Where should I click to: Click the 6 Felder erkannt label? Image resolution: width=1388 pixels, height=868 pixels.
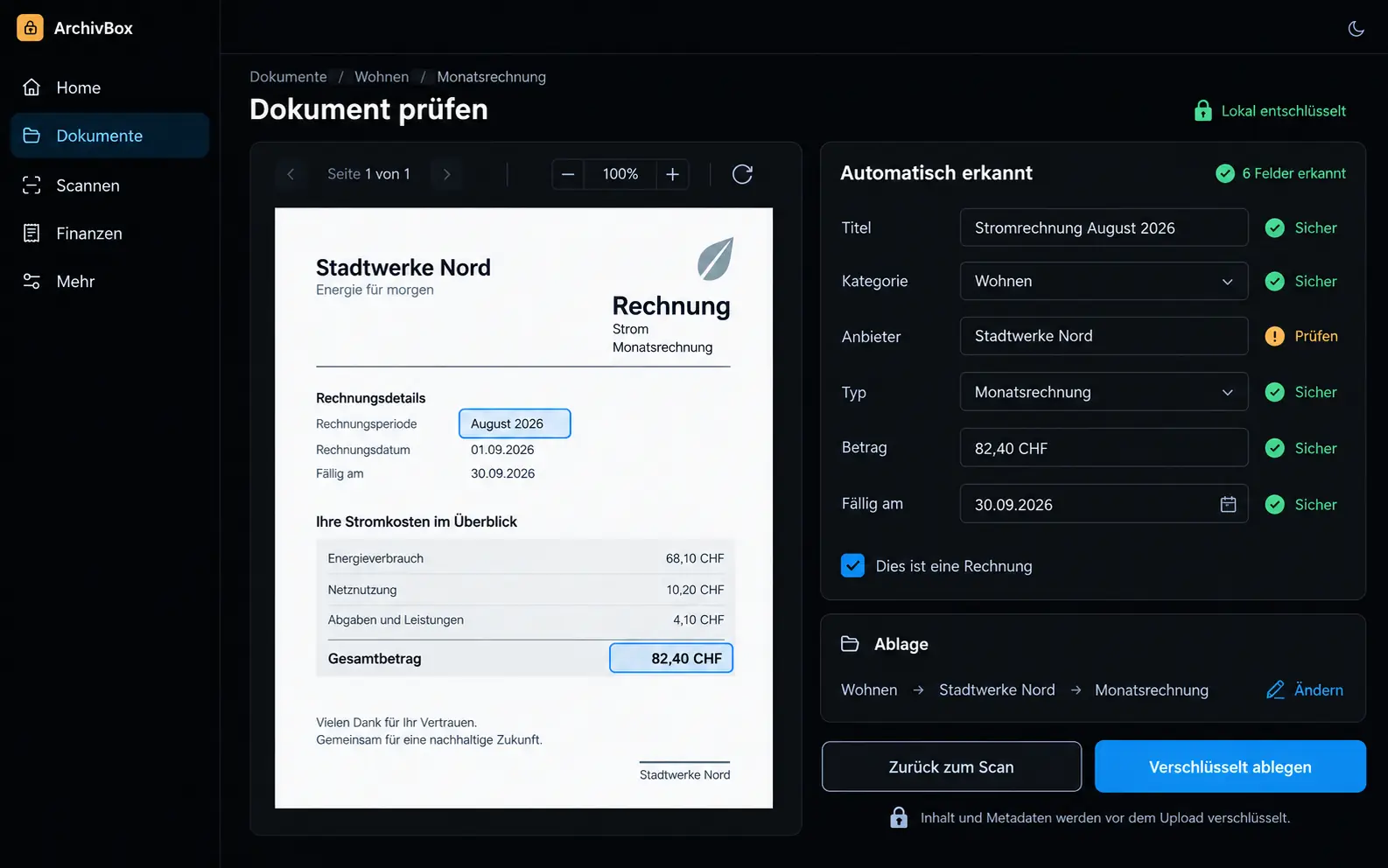coord(1293,173)
